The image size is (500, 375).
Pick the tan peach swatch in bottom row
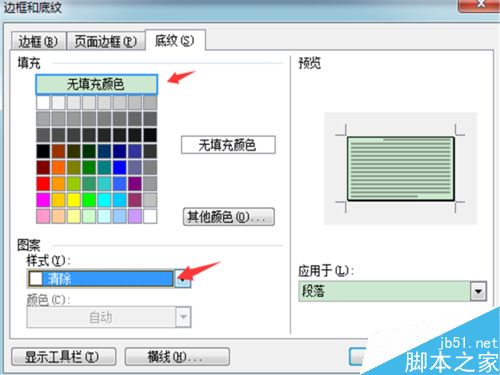(58, 216)
